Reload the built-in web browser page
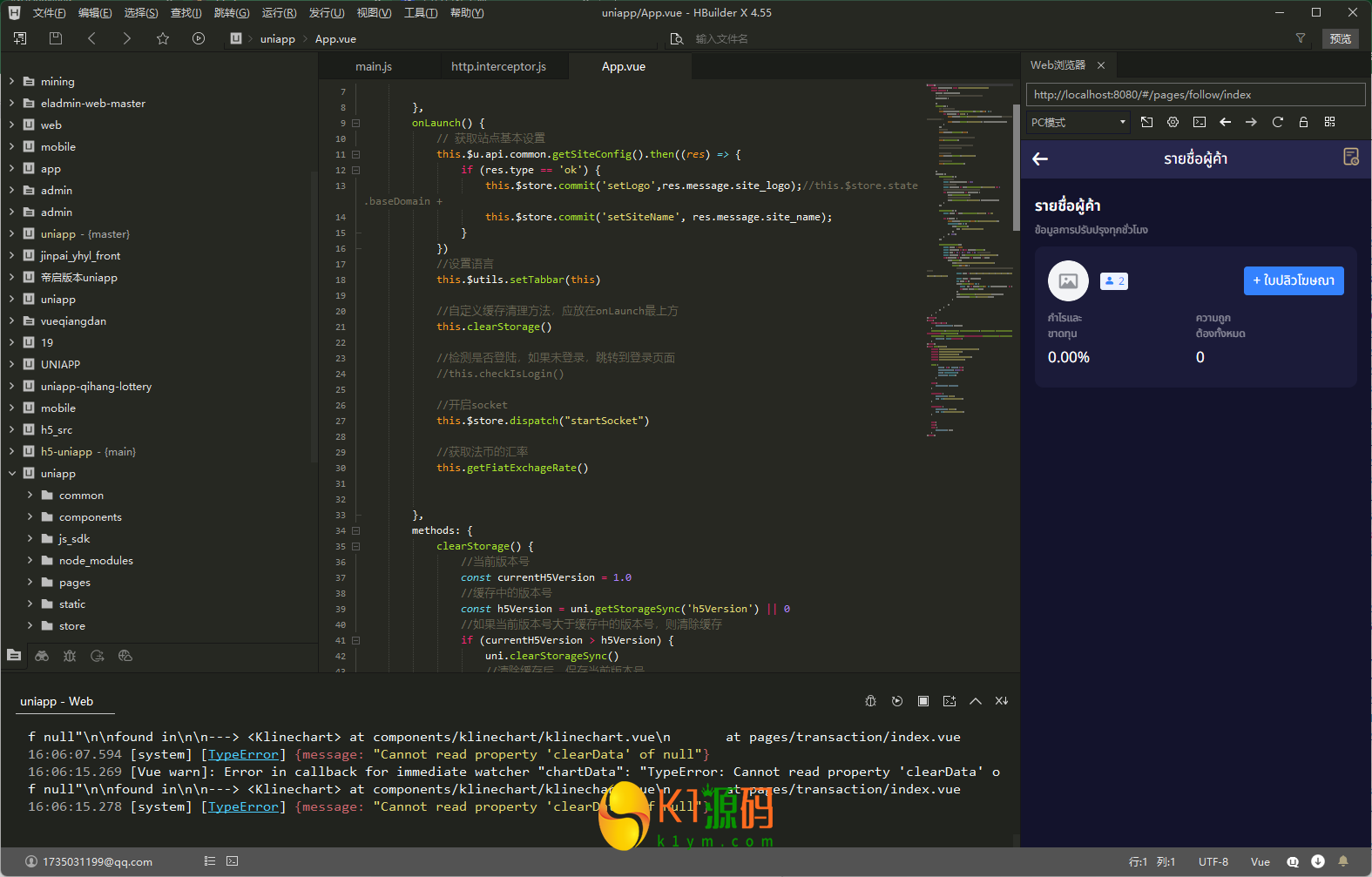1372x877 pixels. click(x=1277, y=122)
